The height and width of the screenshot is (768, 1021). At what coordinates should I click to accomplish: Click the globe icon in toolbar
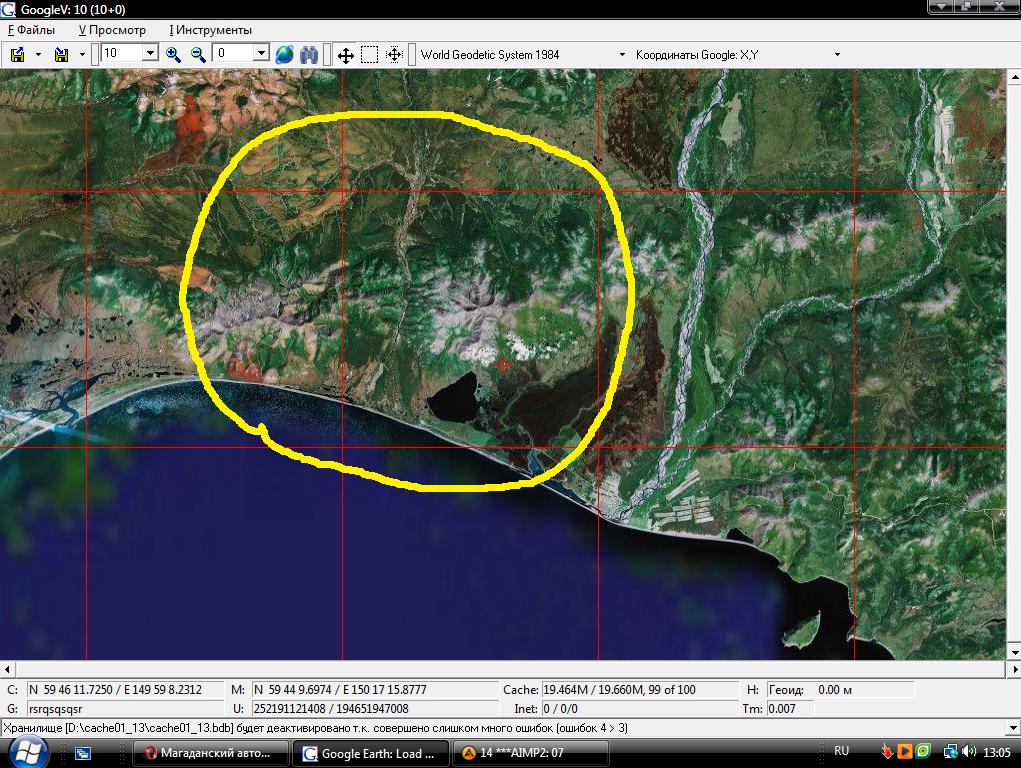pyautogui.click(x=285, y=54)
